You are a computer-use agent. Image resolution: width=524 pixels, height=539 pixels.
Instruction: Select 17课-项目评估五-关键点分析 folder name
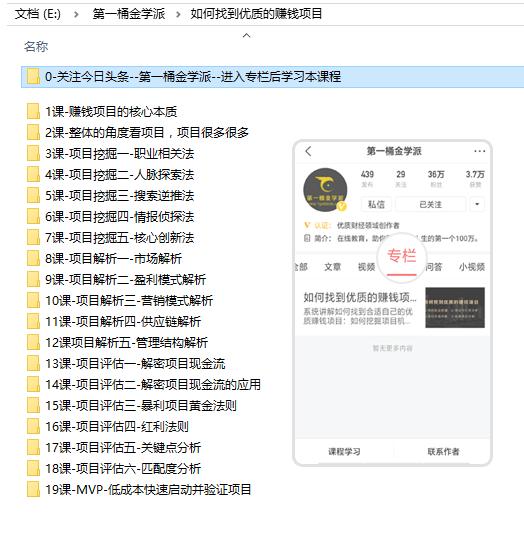pos(123,448)
